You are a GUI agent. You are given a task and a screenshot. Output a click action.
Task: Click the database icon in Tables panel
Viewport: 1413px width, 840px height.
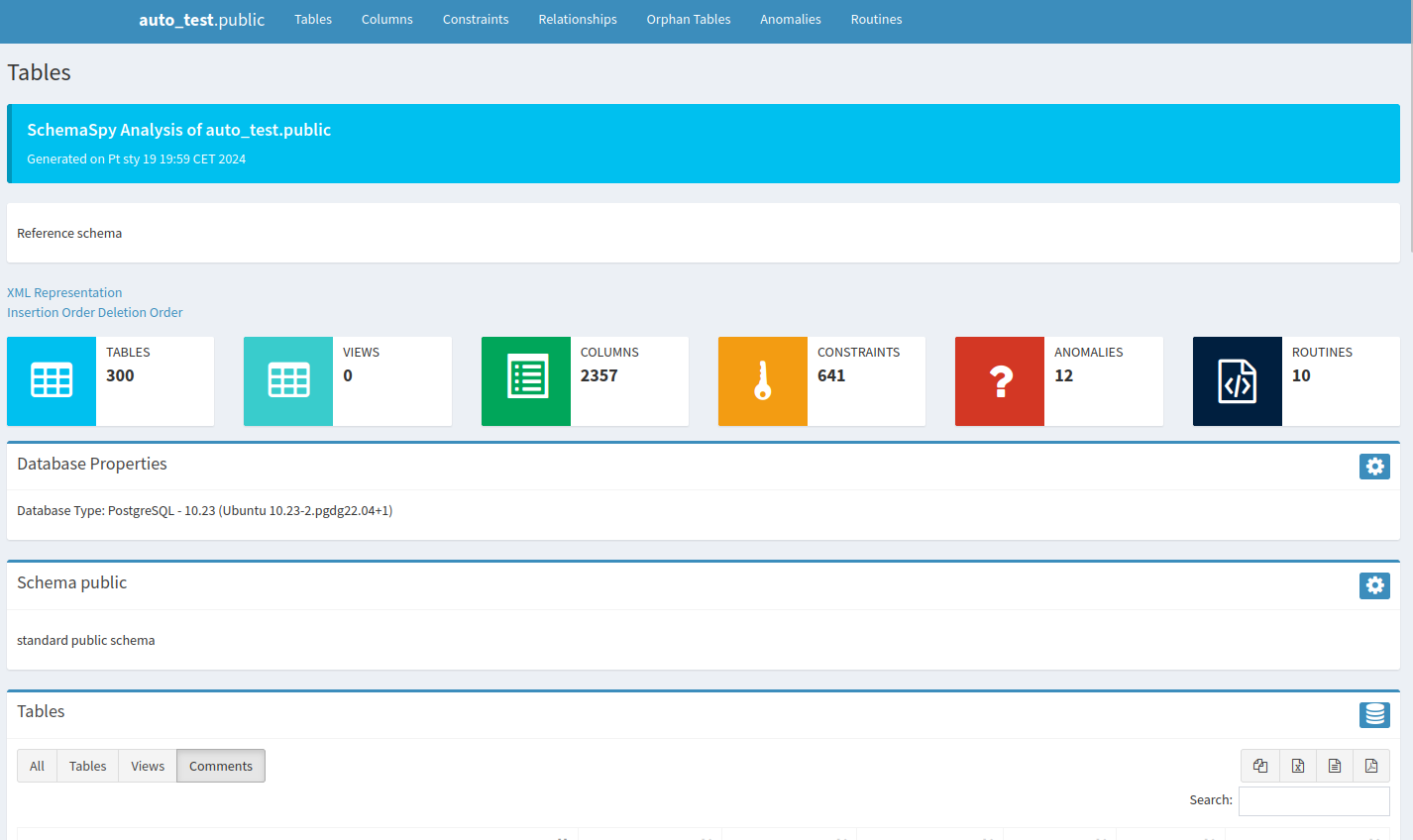point(1374,714)
